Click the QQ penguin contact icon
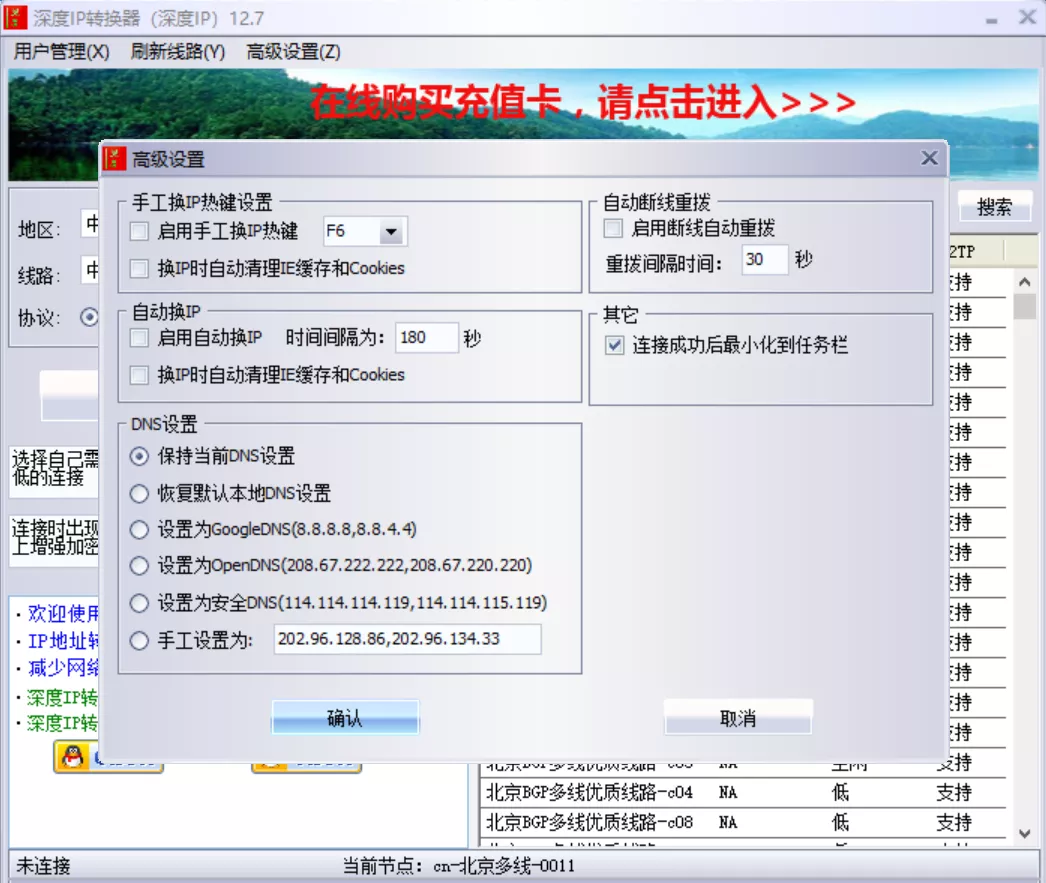The width and height of the screenshot is (1046, 883). pos(72,758)
